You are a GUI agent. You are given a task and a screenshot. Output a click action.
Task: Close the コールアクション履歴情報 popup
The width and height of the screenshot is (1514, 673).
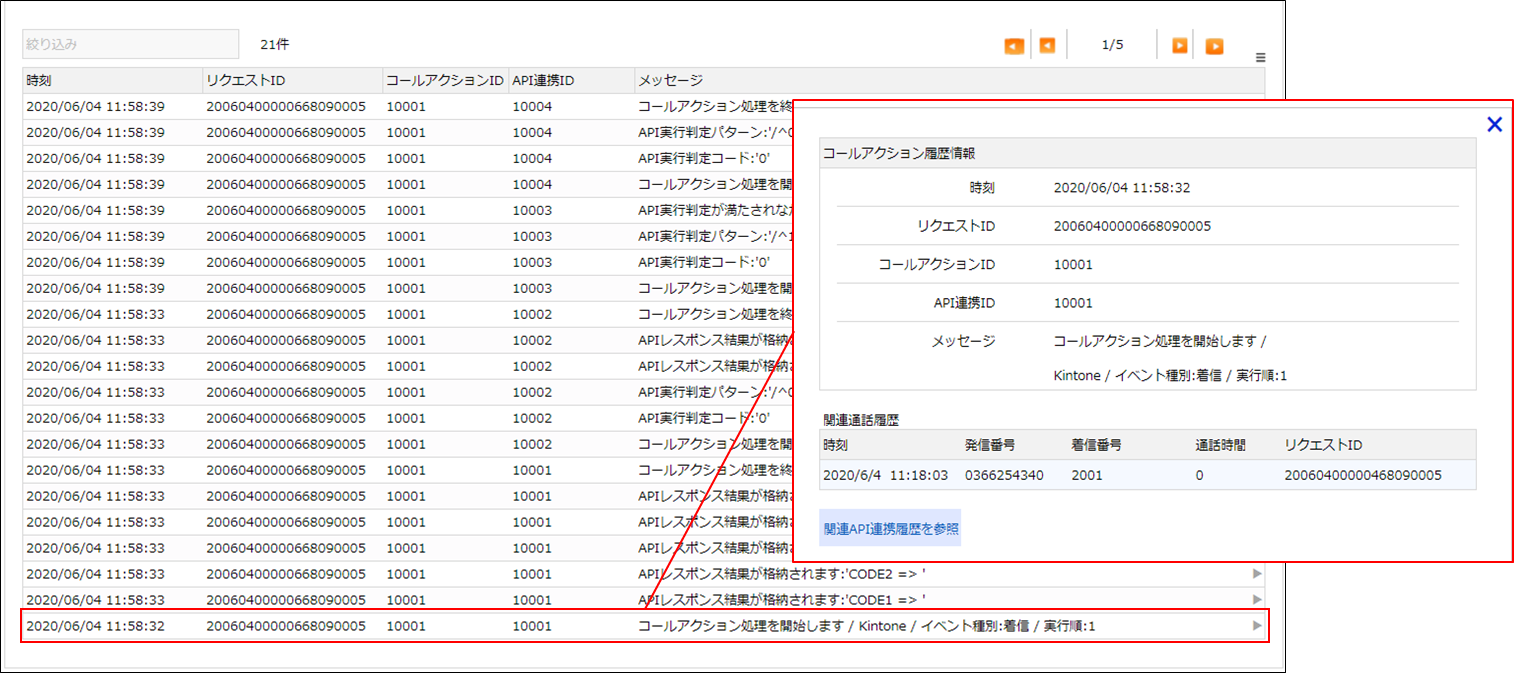(1494, 124)
